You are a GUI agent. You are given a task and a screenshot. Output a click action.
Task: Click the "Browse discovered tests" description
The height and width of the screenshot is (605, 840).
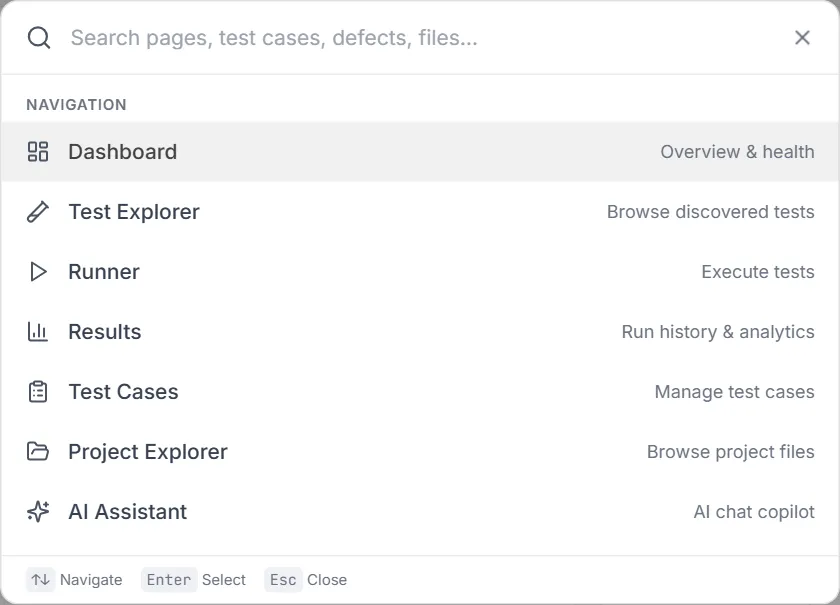[710, 212]
